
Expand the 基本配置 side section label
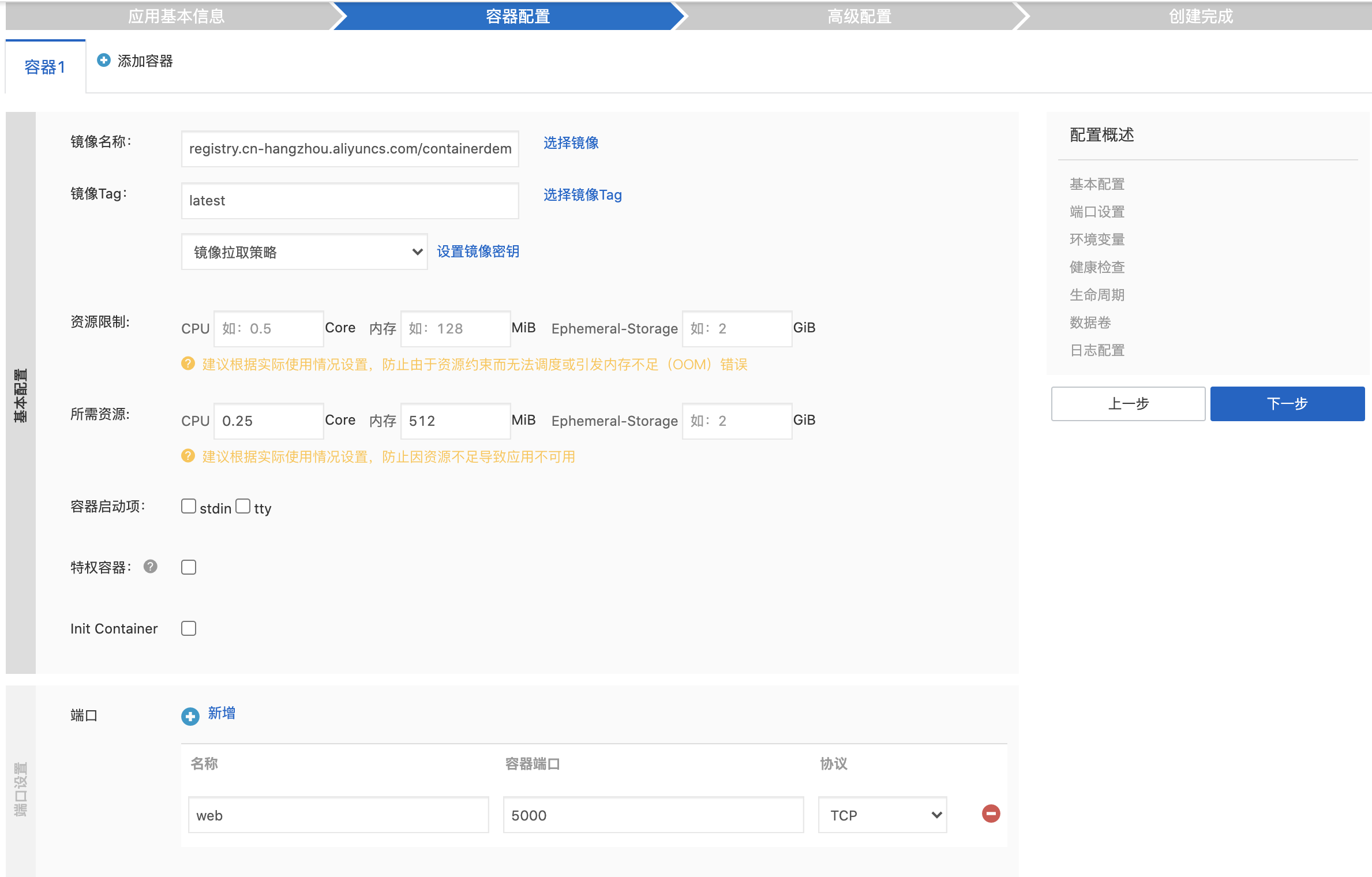click(21, 396)
